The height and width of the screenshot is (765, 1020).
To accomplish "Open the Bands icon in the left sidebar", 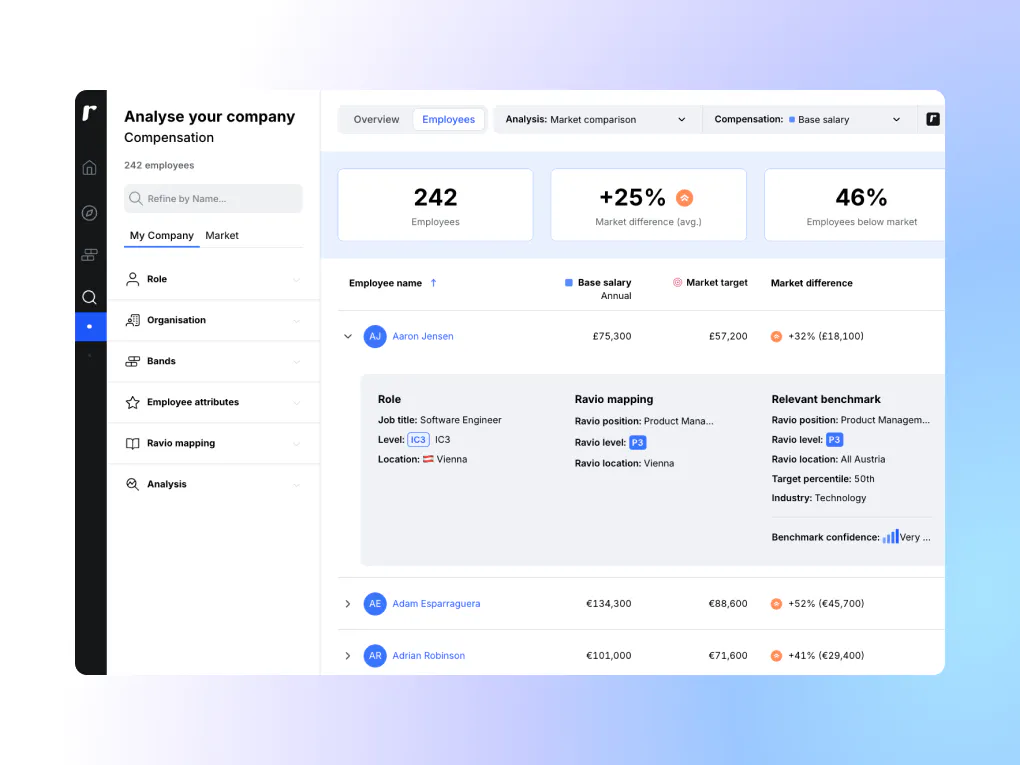I will (90, 255).
